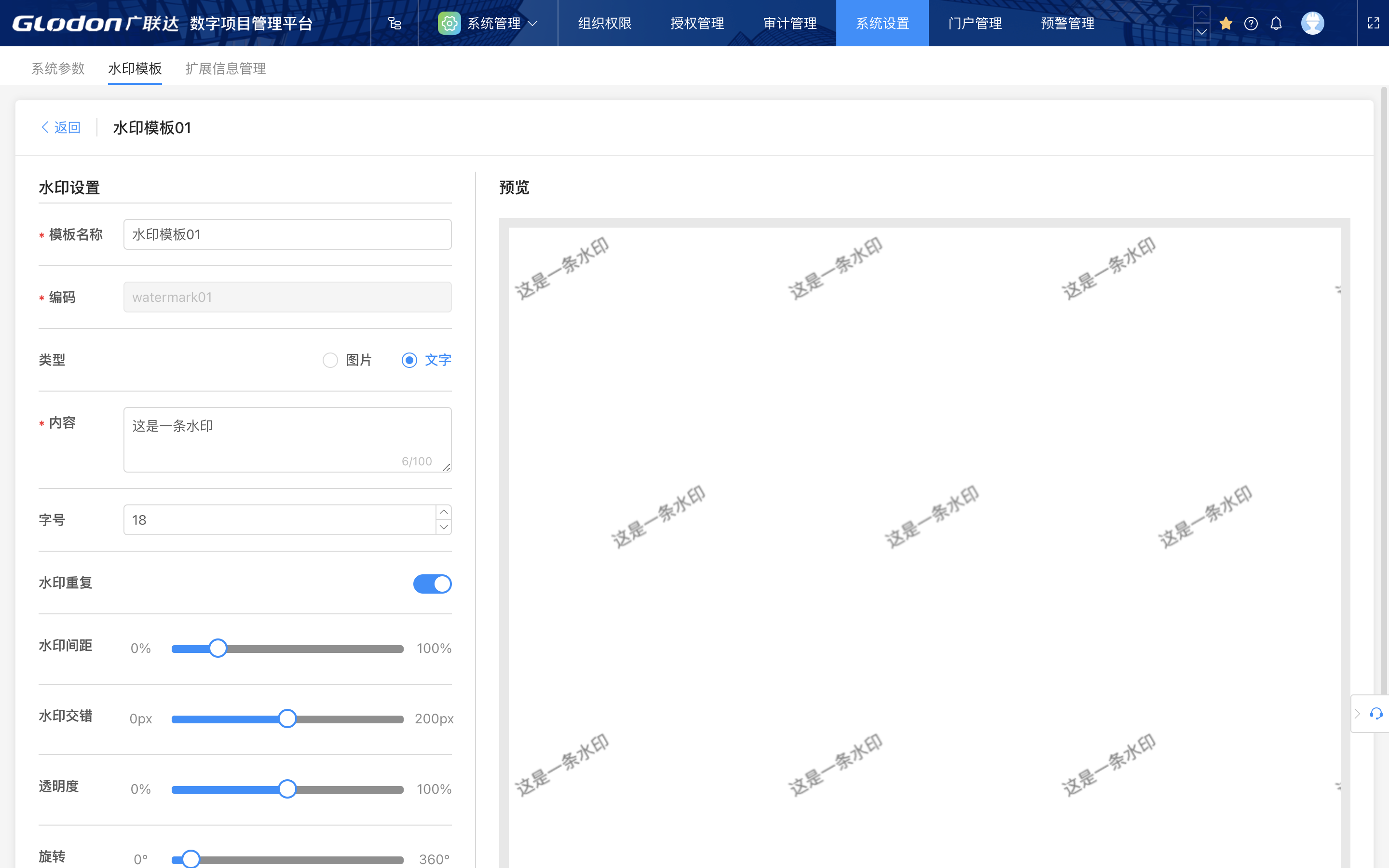Toggle fullscreen mode icon
This screenshot has height=868, width=1389.
point(1373,23)
